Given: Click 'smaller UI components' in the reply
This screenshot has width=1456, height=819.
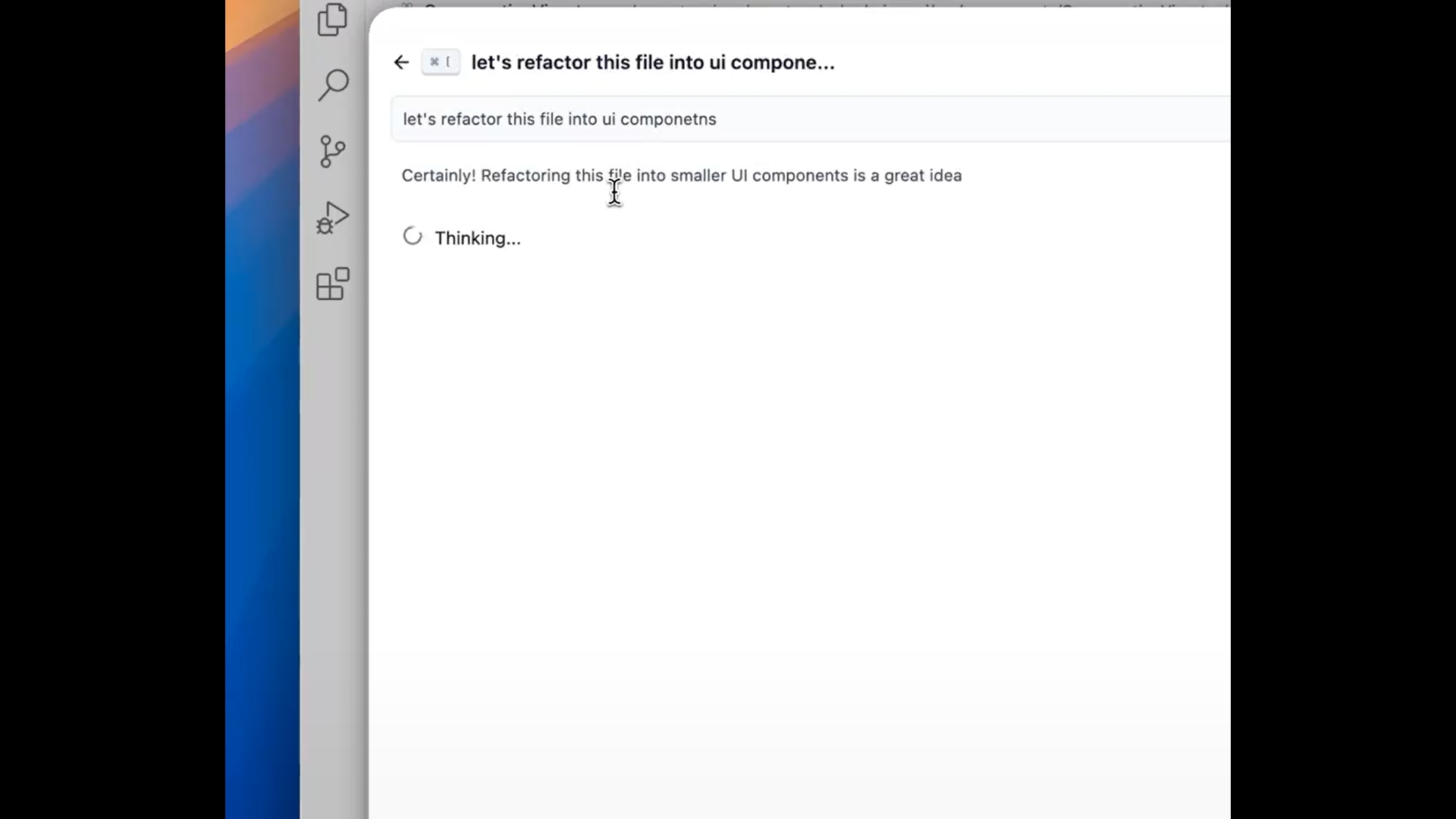Looking at the screenshot, I should pyautogui.click(x=758, y=175).
